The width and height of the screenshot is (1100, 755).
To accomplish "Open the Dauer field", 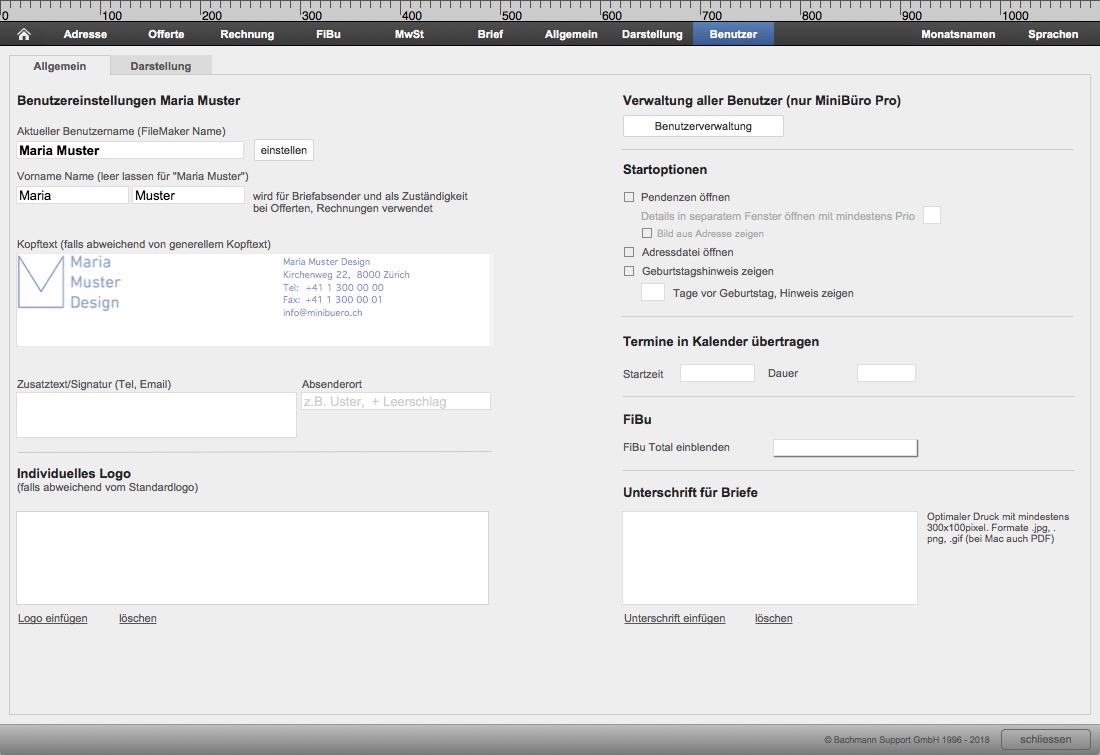I will click(886, 373).
